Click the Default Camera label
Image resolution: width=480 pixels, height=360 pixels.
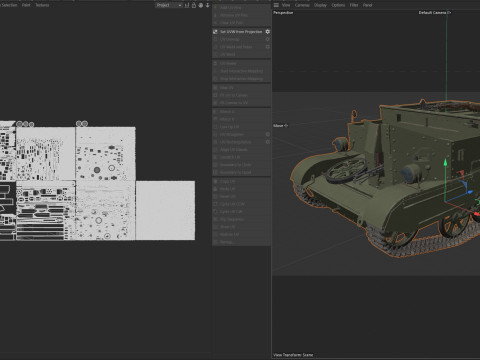pos(432,13)
